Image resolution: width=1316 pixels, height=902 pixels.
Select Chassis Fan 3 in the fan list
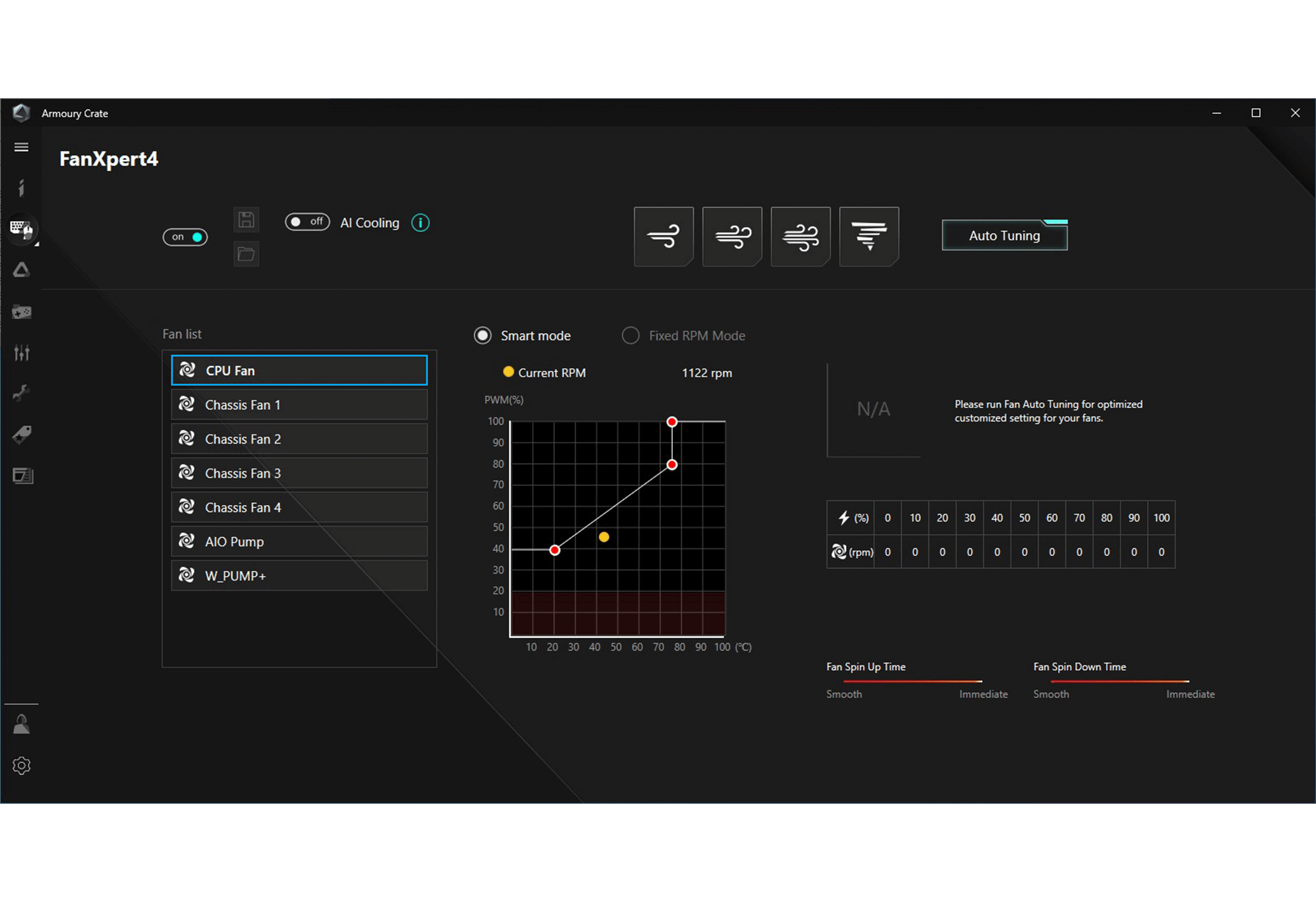tap(299, 473)
